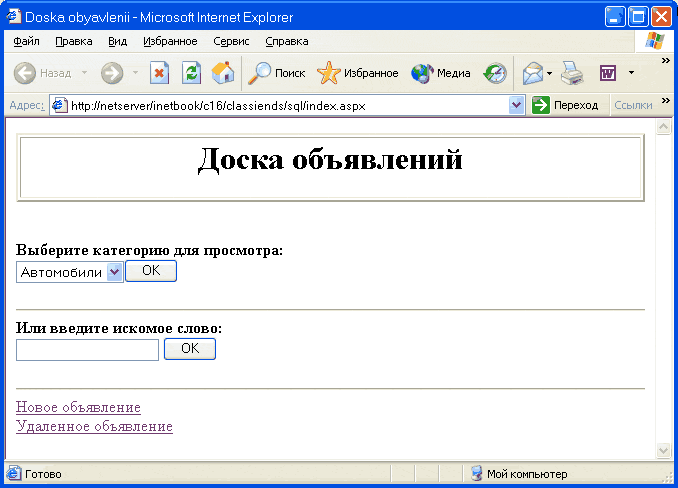Click the scrollbar up arrow

663,127
